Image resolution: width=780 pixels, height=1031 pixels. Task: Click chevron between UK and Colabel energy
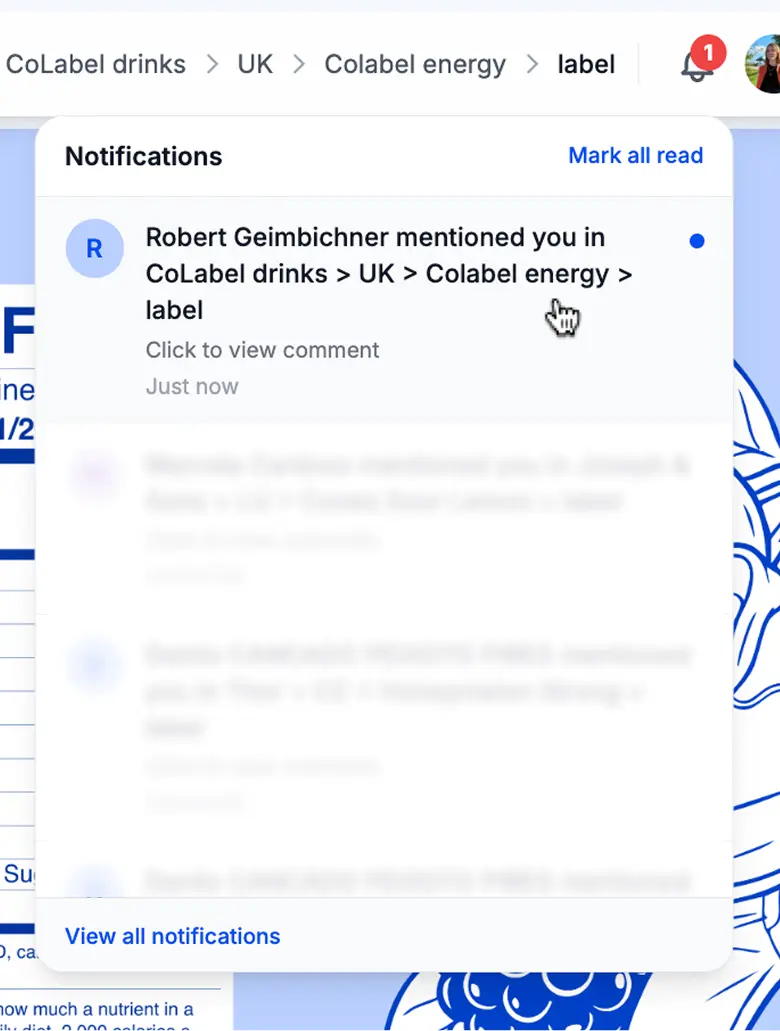coord(299,65)
